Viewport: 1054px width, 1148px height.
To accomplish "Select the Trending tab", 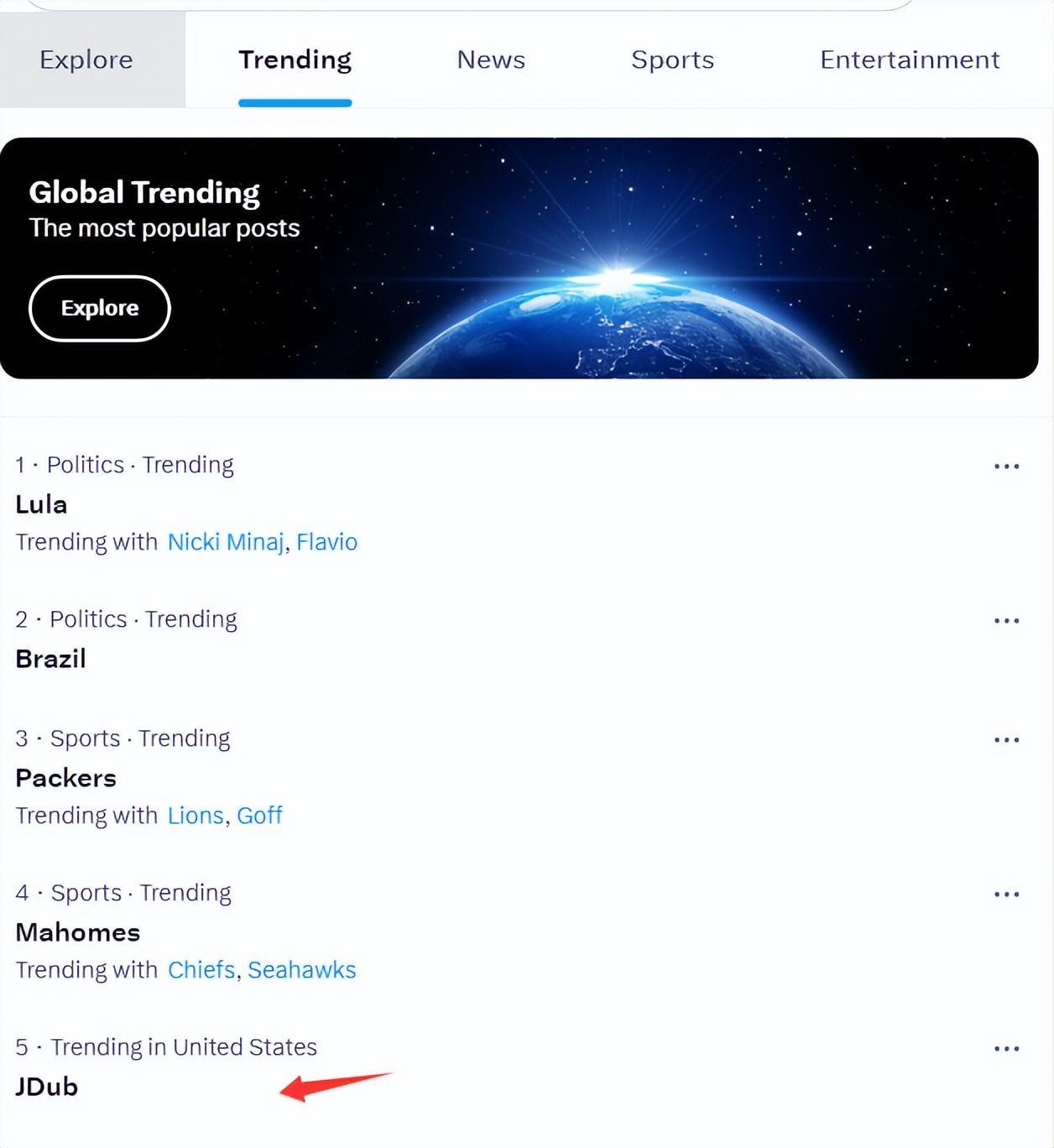I will coord(295,60).
